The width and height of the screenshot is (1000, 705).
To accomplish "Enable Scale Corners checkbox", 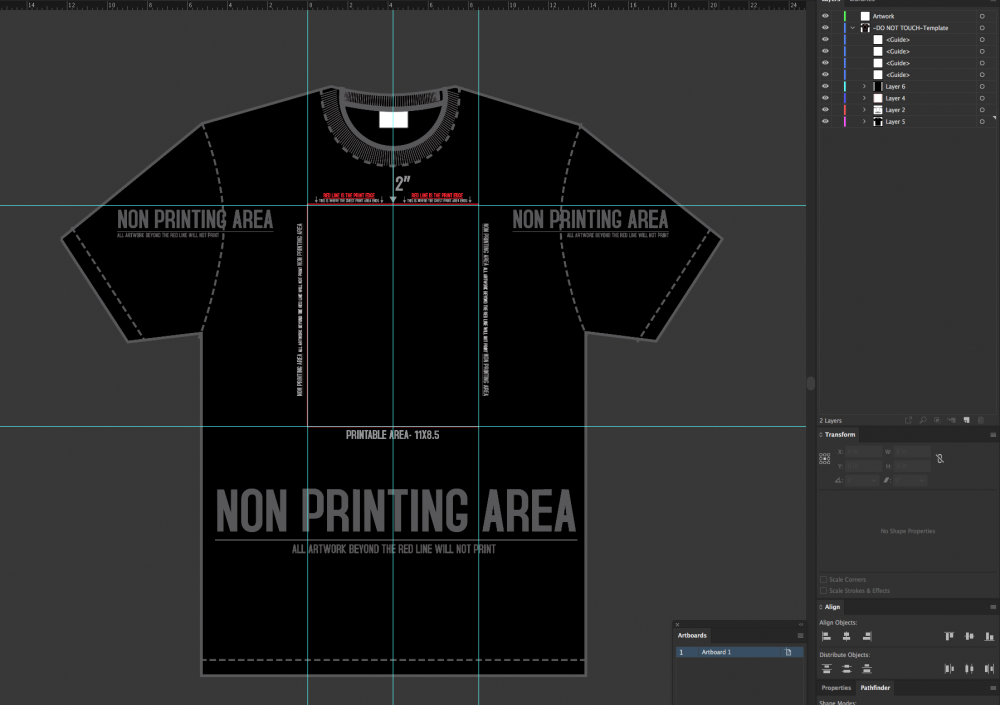I will click(823, 580).
